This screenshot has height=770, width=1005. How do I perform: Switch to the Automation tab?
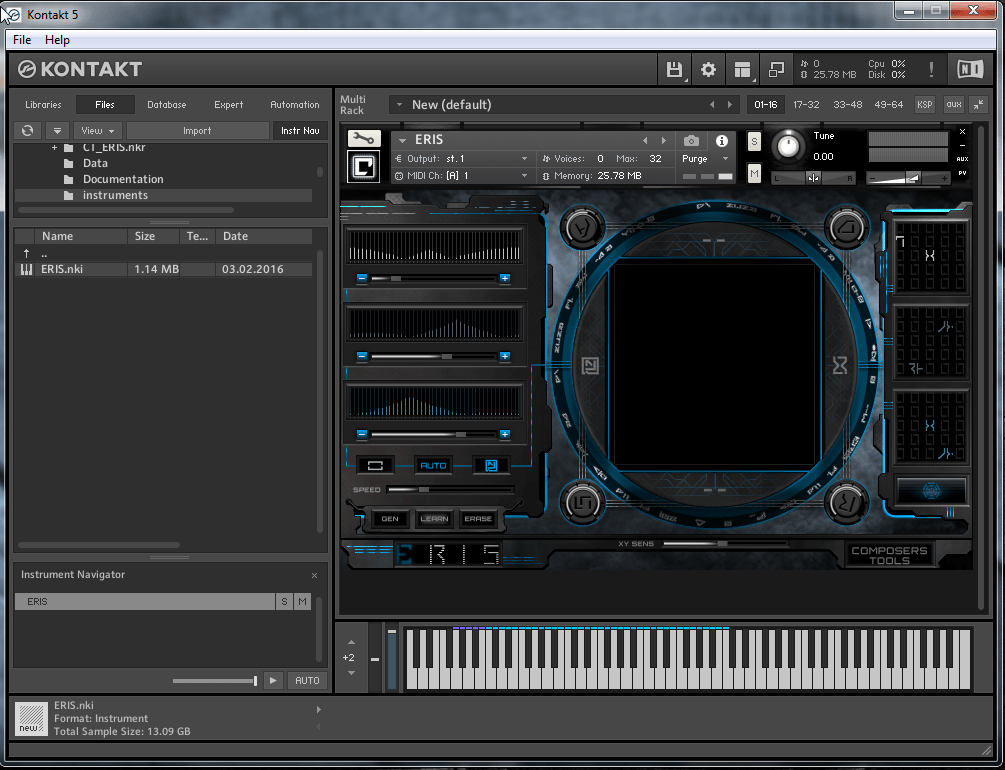pyautogui.click(x=294, y=105)
